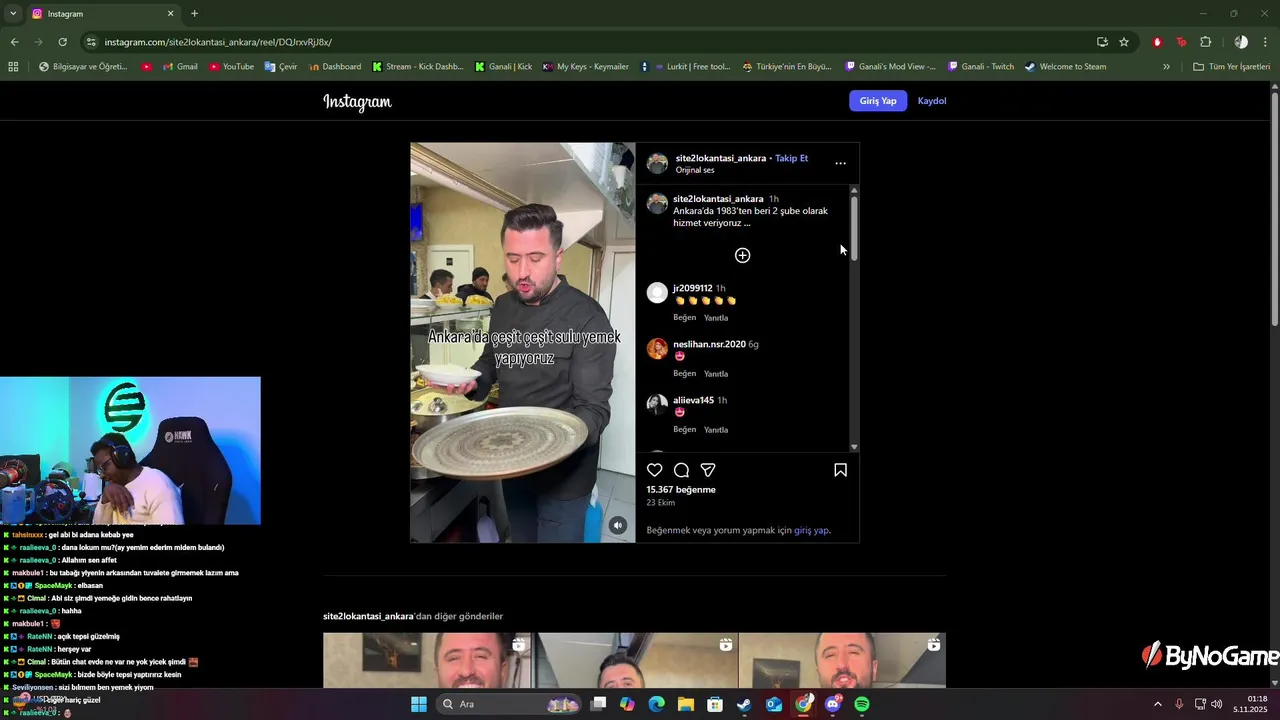Image resolution: width=1280 pixels, height=720 pixels.
Task: Open the Gmail bookmark
Action: (180, 67)
